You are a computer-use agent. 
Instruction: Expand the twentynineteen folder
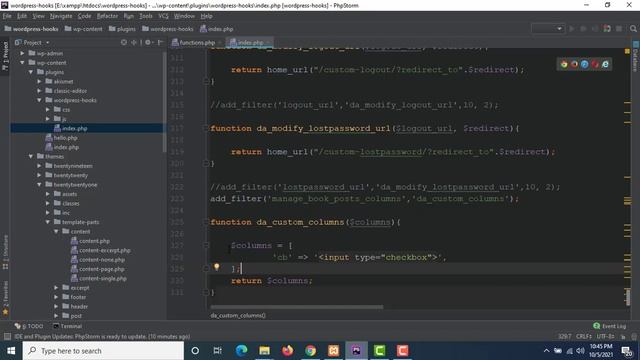tap(39, 166)
